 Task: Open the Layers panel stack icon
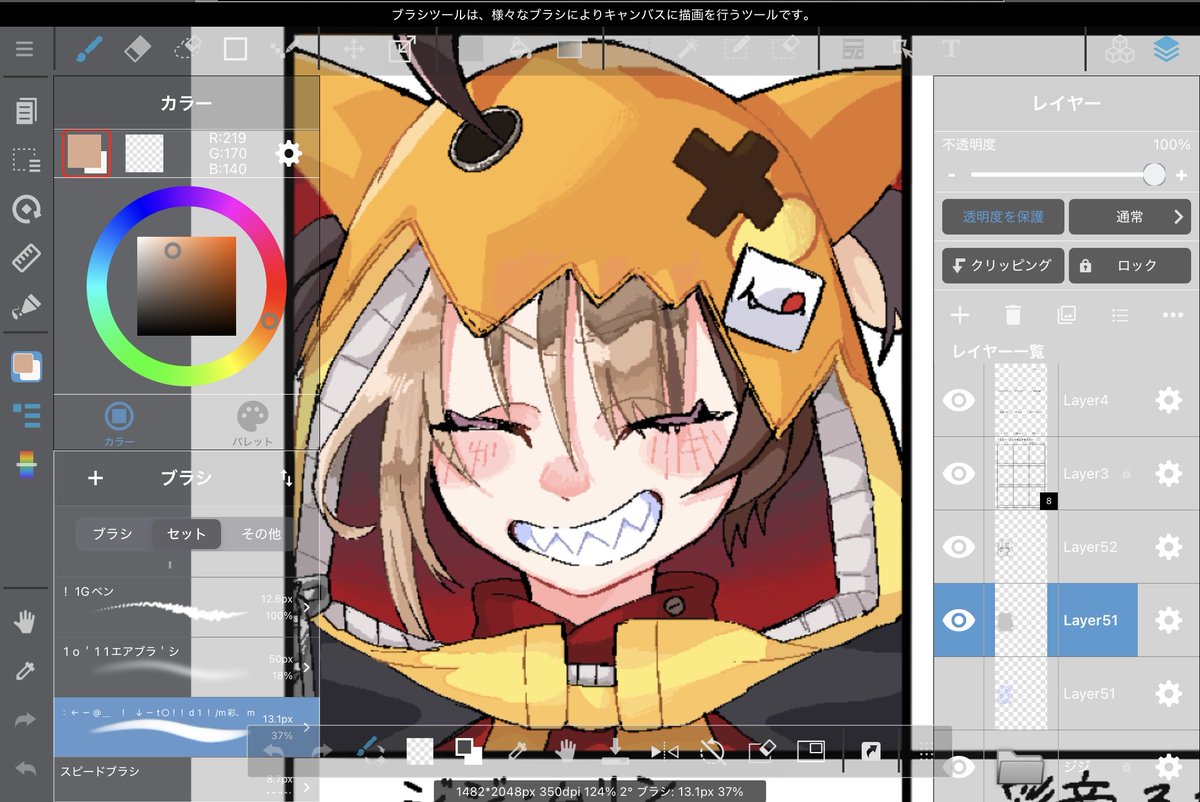(1166, 49)
